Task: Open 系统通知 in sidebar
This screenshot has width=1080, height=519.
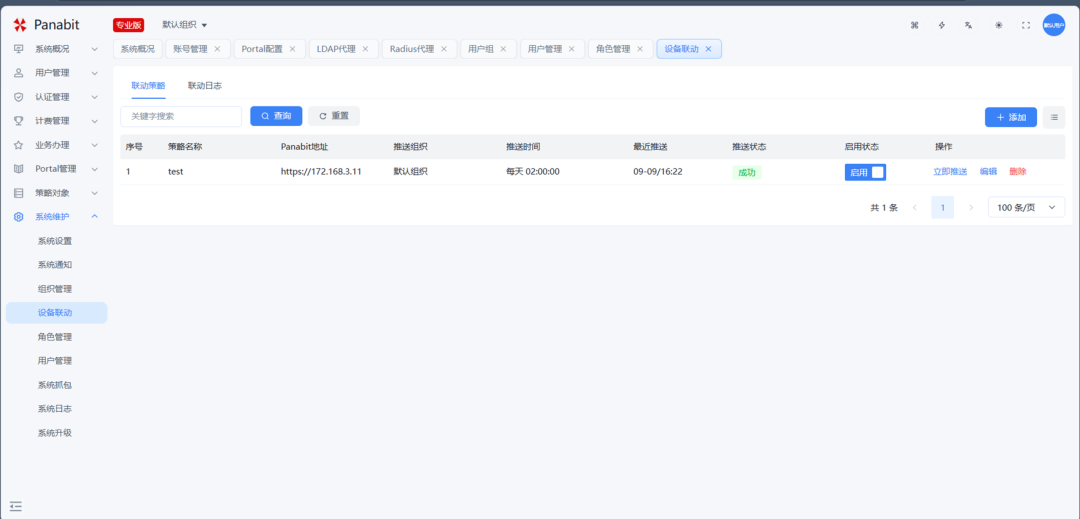Action: tap(55, 265)
